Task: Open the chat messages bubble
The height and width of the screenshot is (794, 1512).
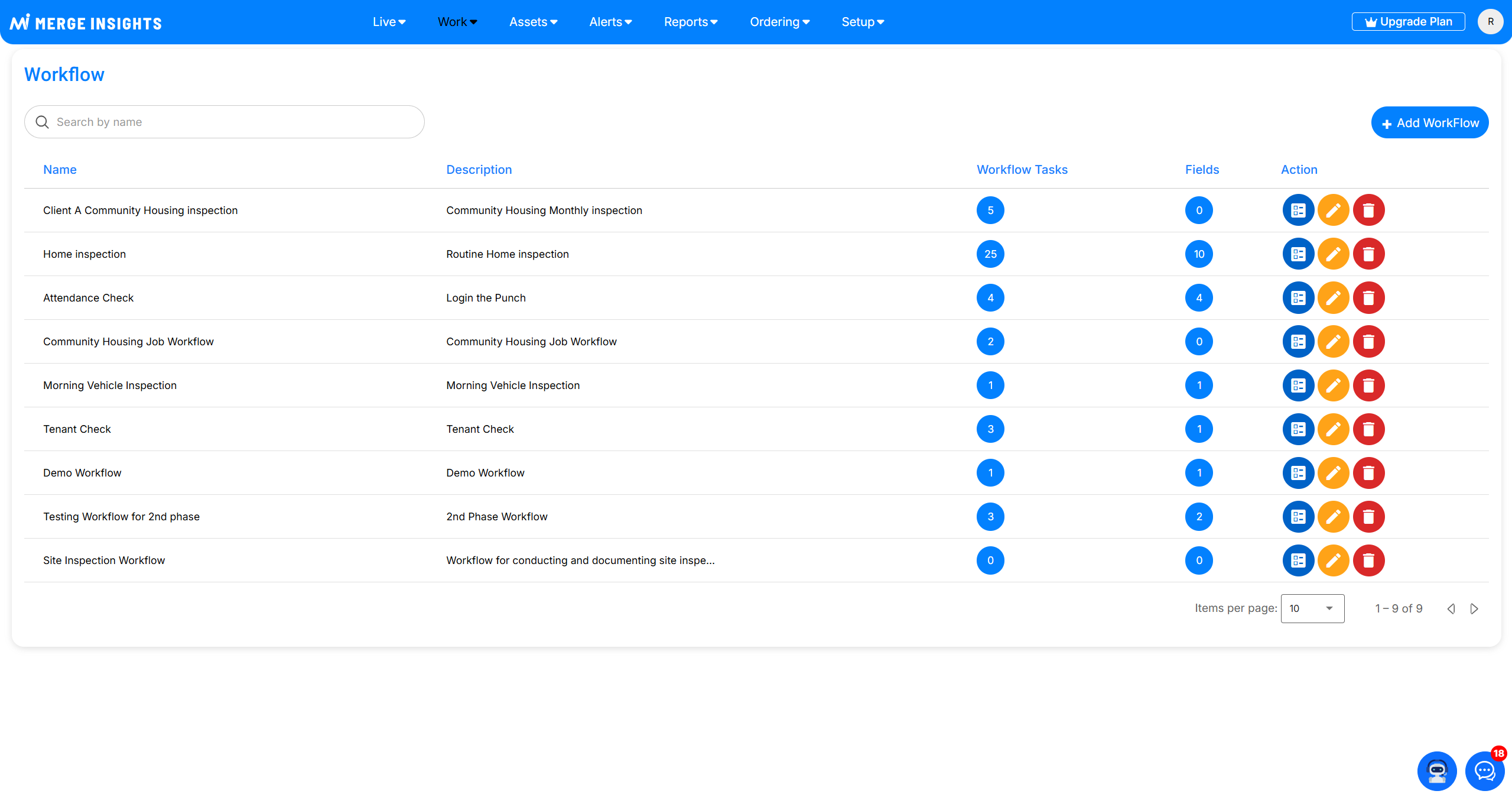Action: 1484,770
